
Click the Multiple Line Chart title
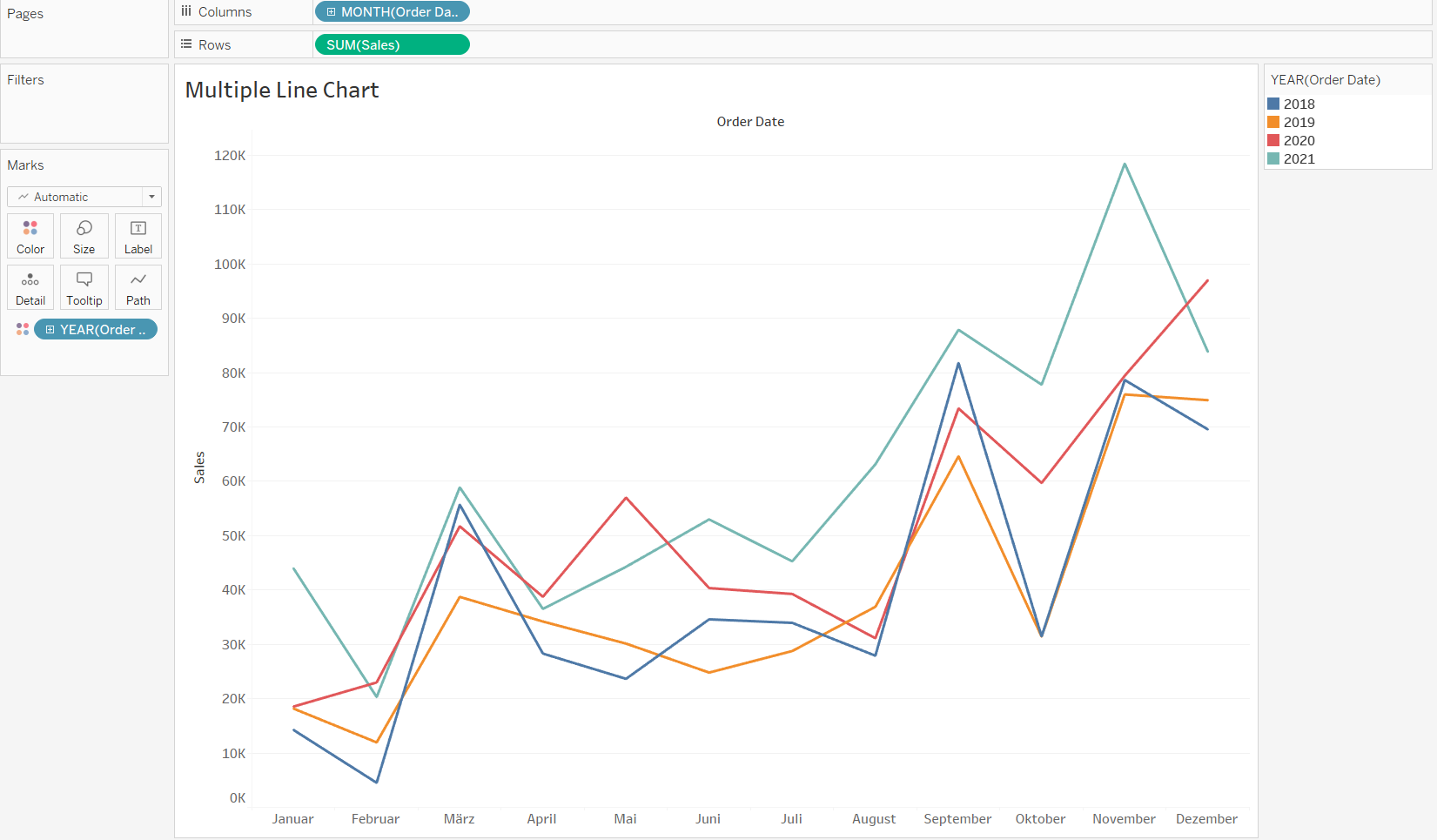tap(282, 91)
